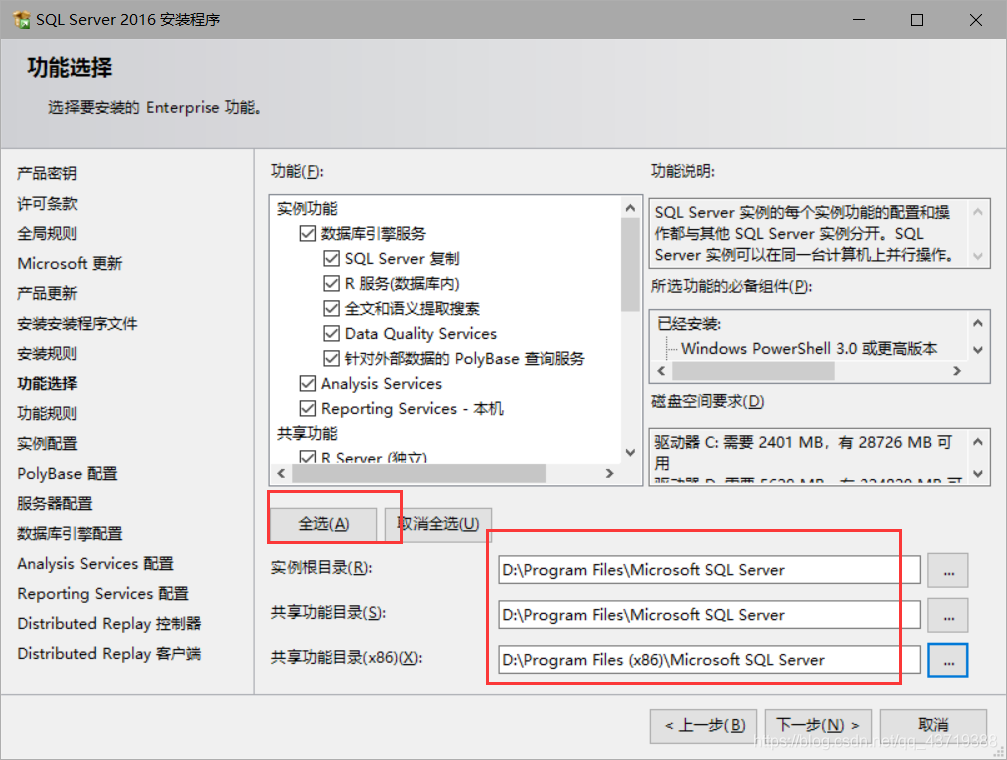Toggle the Analysis Services checkbox
The image size is (1007, 760).
pyautogui.click(x=308, y=384)
